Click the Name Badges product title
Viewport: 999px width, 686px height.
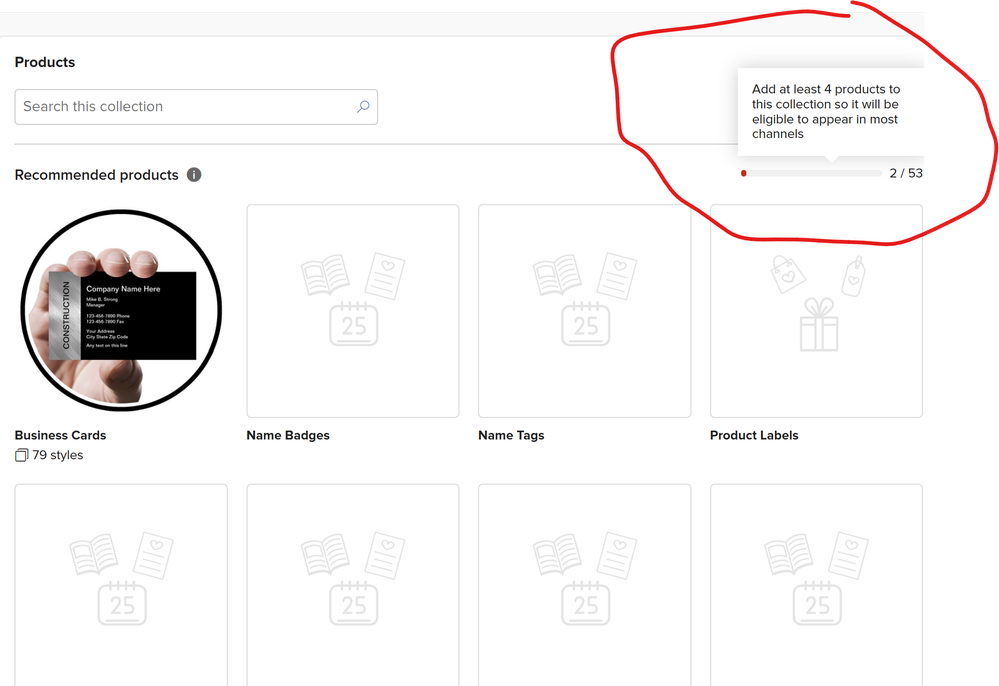pos(288,436)
